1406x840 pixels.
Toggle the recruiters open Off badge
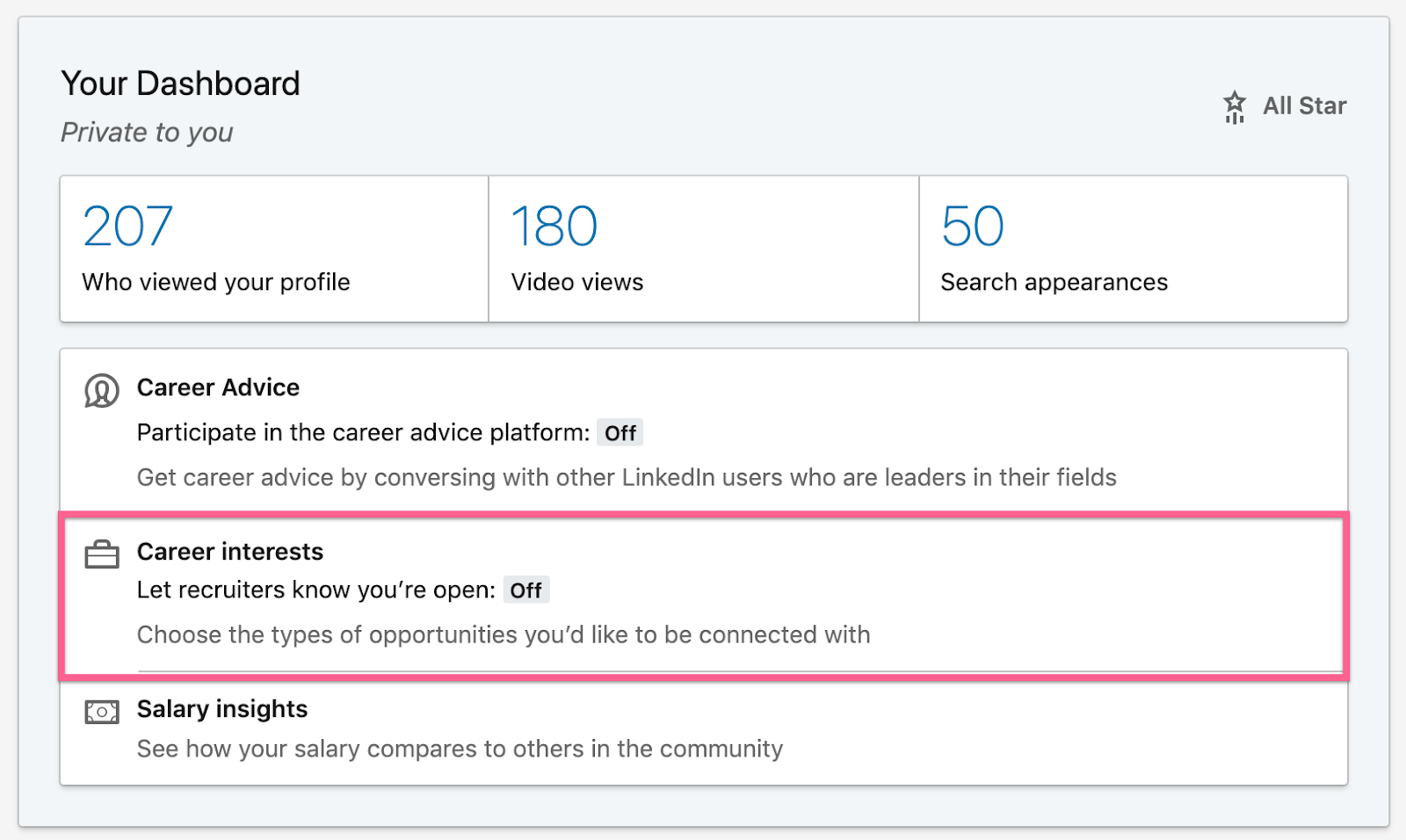[525, 590]
